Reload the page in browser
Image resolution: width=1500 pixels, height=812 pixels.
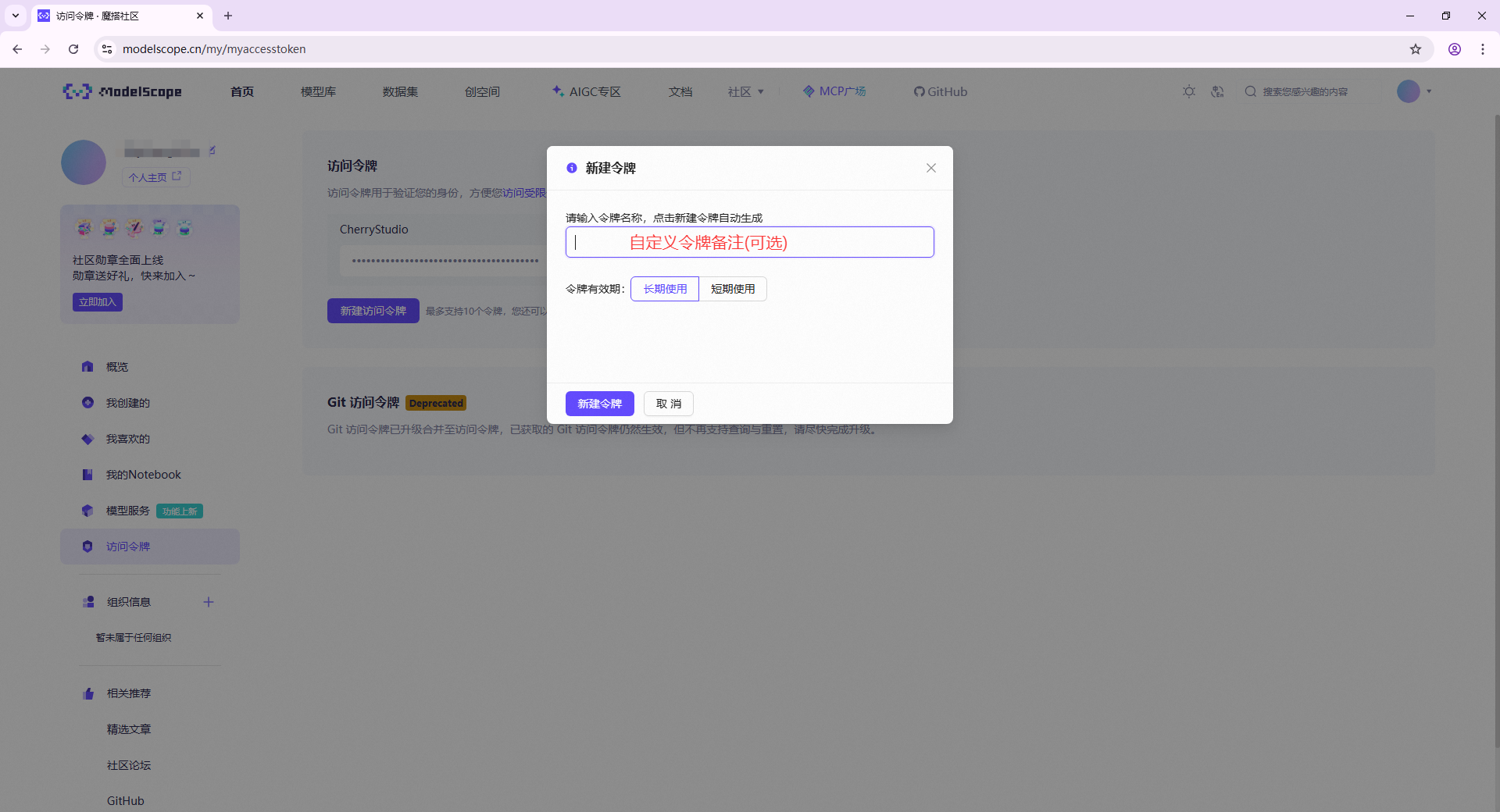click(x=73, y=49)
